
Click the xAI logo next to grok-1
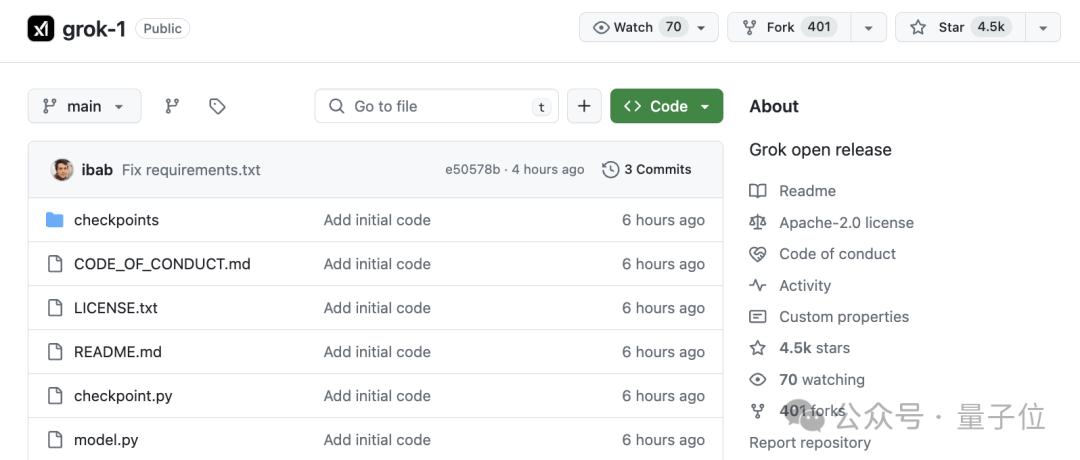41,29
